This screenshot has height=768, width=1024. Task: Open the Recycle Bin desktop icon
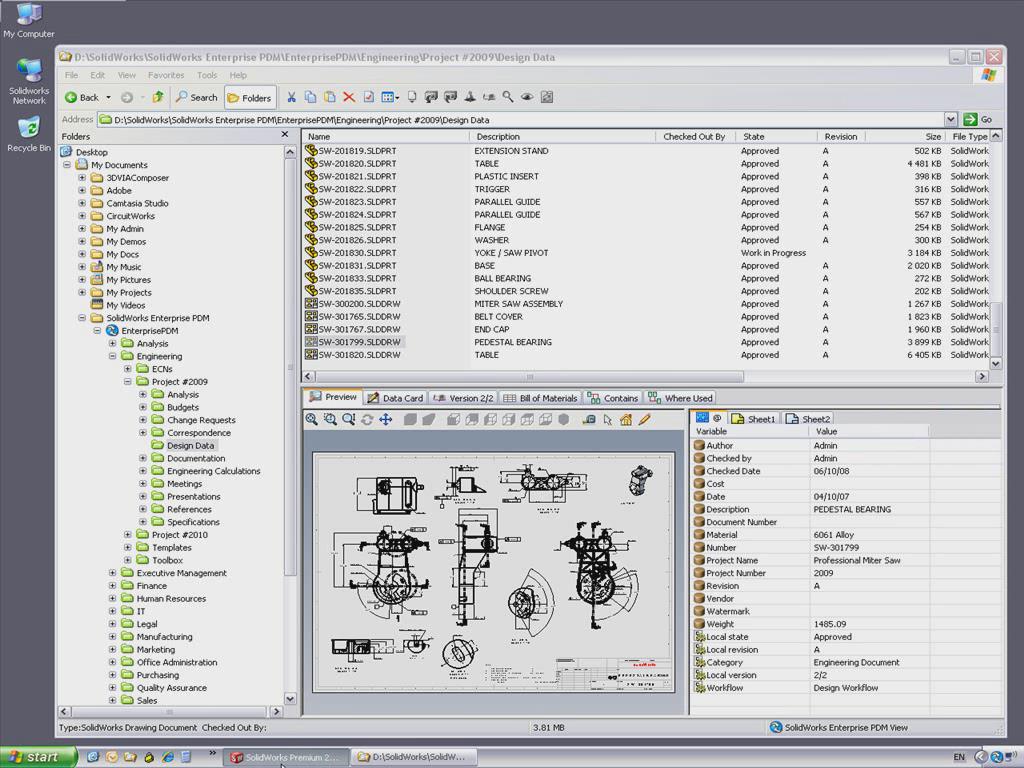tap(29, 135)
